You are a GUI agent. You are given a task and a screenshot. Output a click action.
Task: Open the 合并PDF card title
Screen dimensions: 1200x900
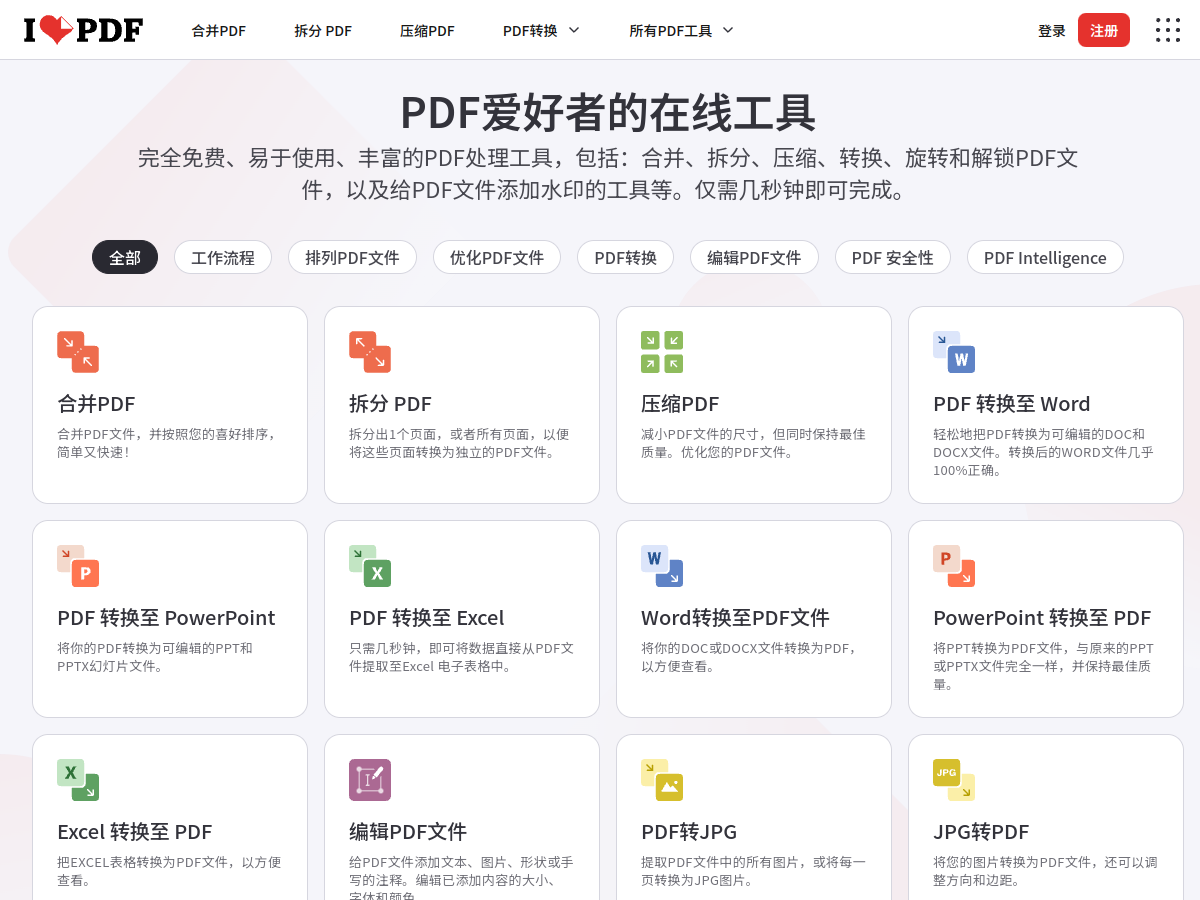pyautogui.click(x=96, y=404)
